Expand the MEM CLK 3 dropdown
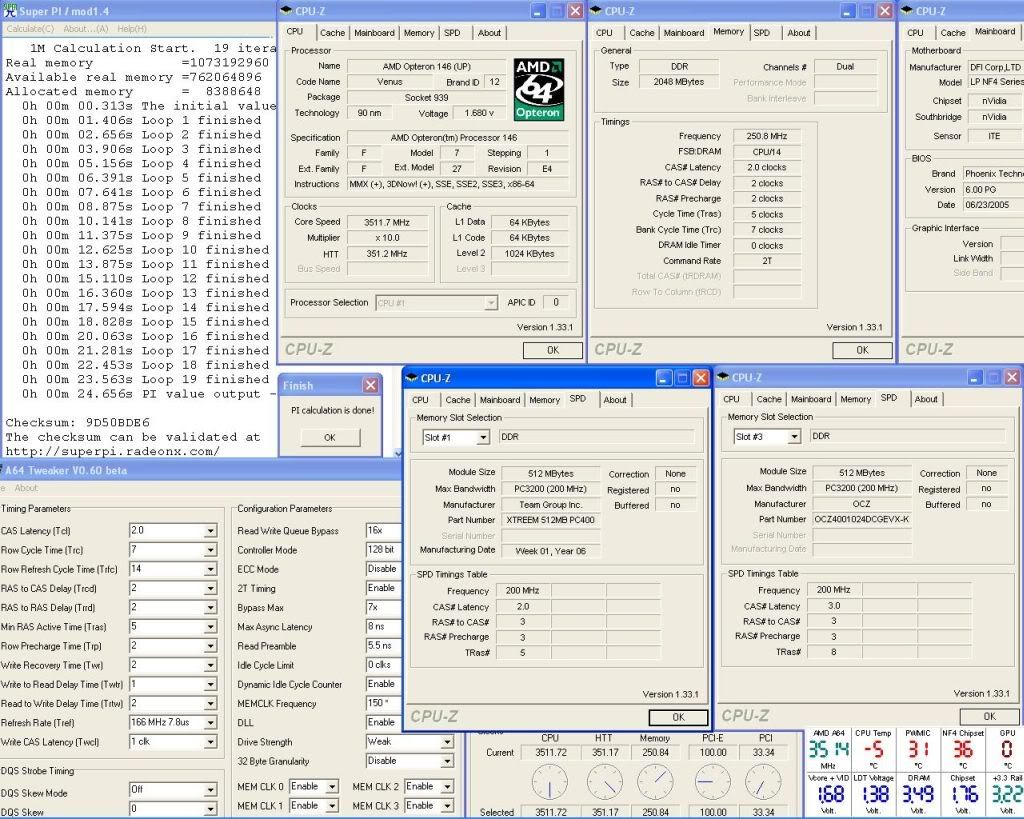 tap(447, 806)
